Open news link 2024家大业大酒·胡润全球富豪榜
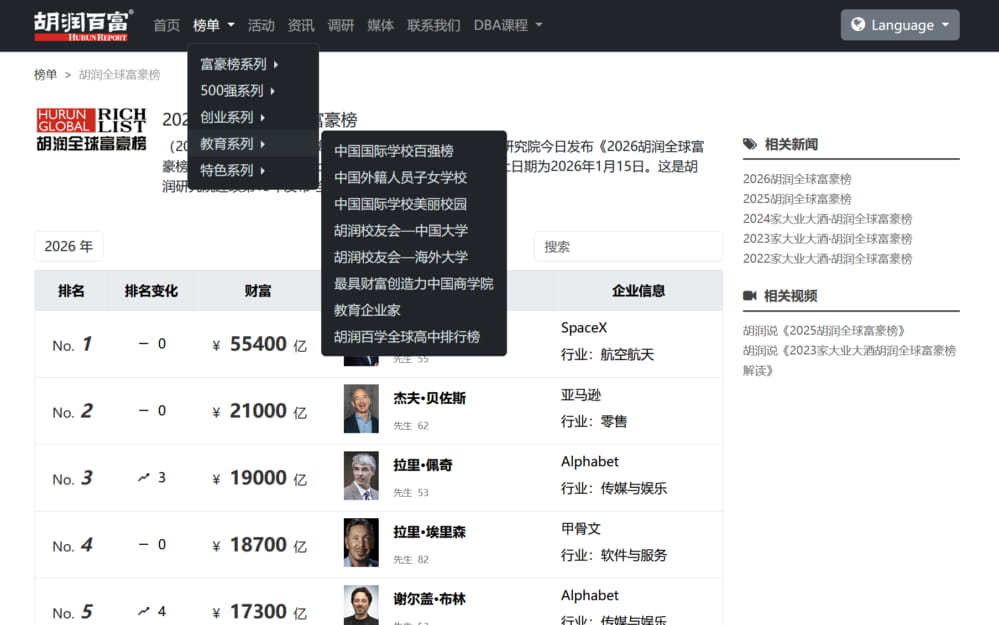The height and width of the screenshot is (625, 999). (828, 219)
